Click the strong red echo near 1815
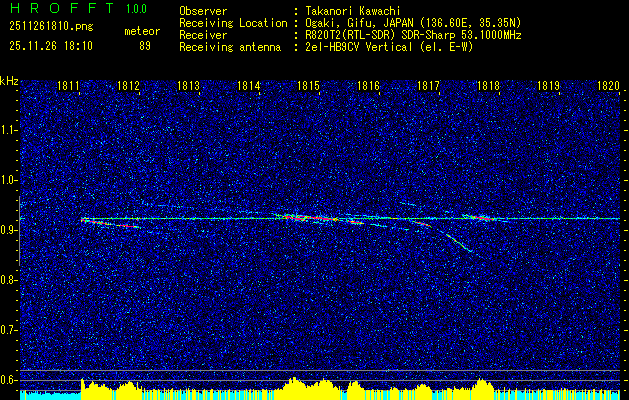The image size is (629, 400). (311, 218)
